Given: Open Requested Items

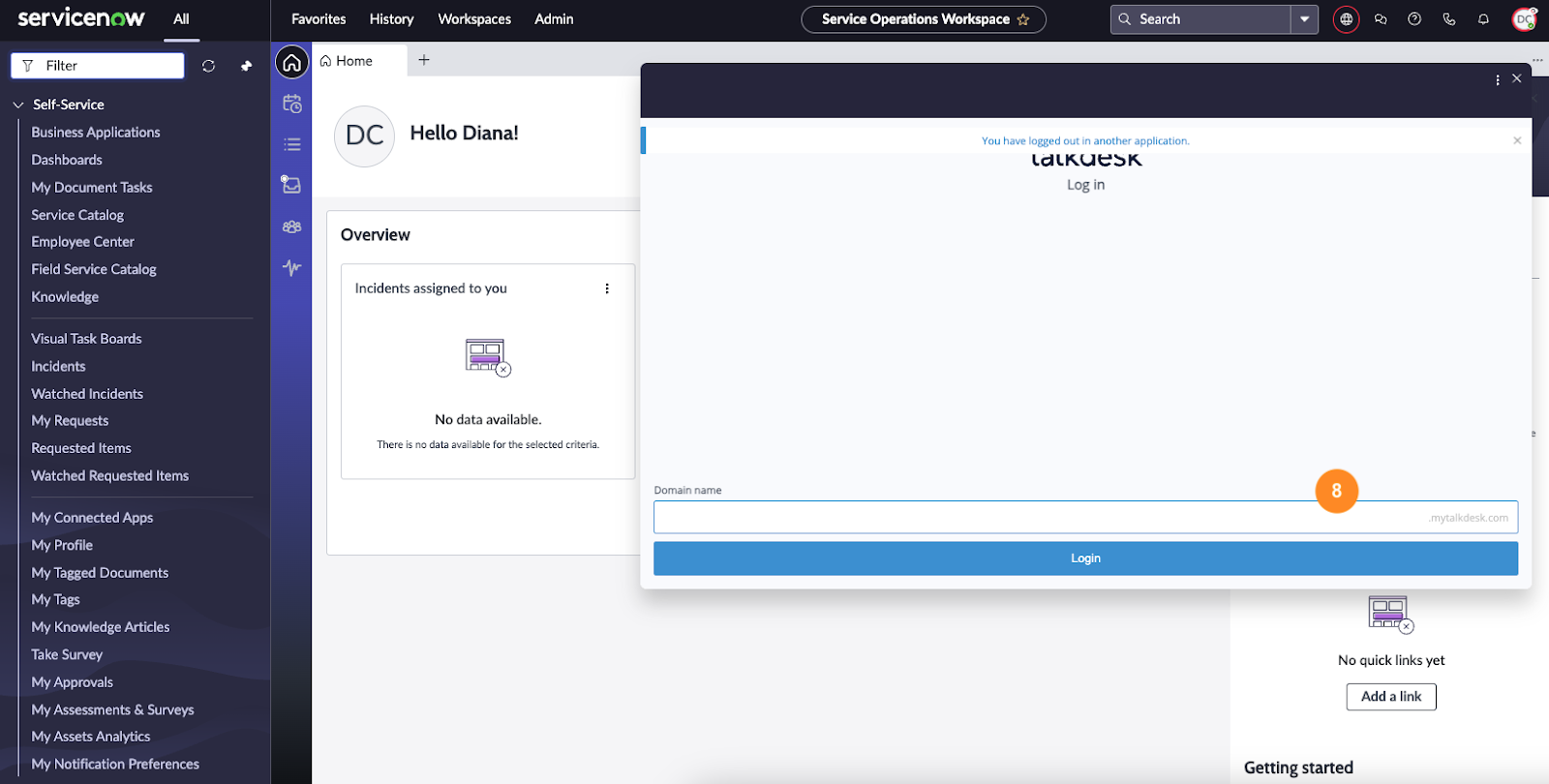Looking at the screenshot, I should (x=81, y=448).
